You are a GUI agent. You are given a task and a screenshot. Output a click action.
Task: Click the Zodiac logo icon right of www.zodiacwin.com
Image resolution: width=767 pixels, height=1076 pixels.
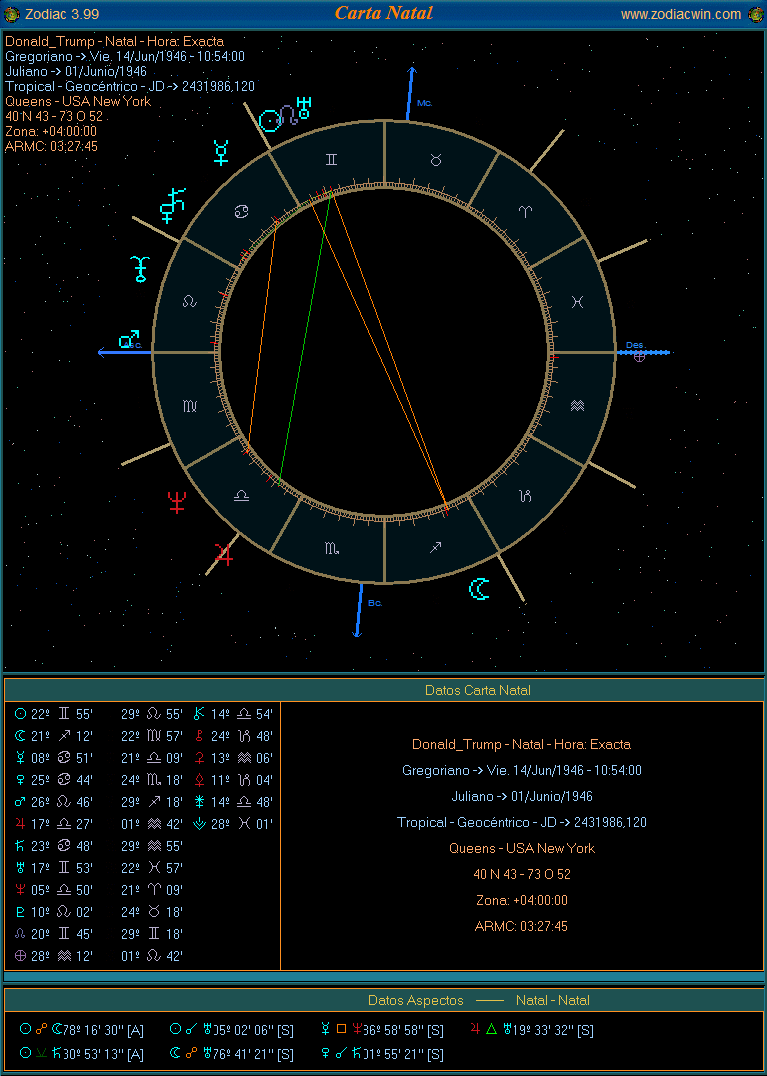[754, 14]
